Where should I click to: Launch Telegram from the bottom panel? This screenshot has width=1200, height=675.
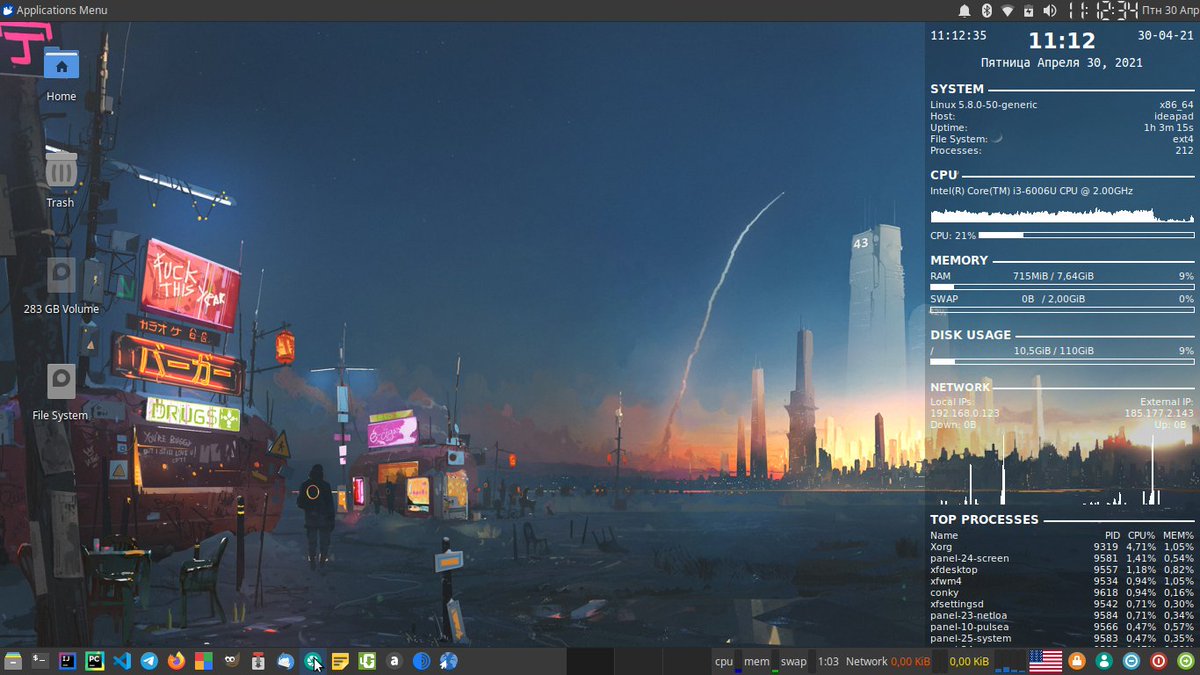(149, 661)
